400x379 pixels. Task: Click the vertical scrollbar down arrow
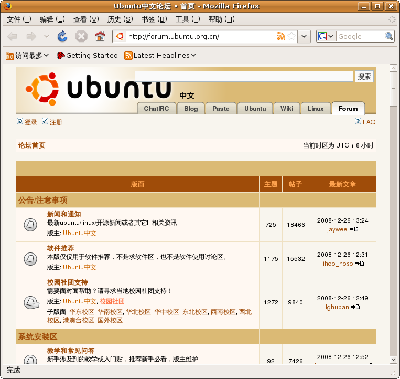(393, 361)
